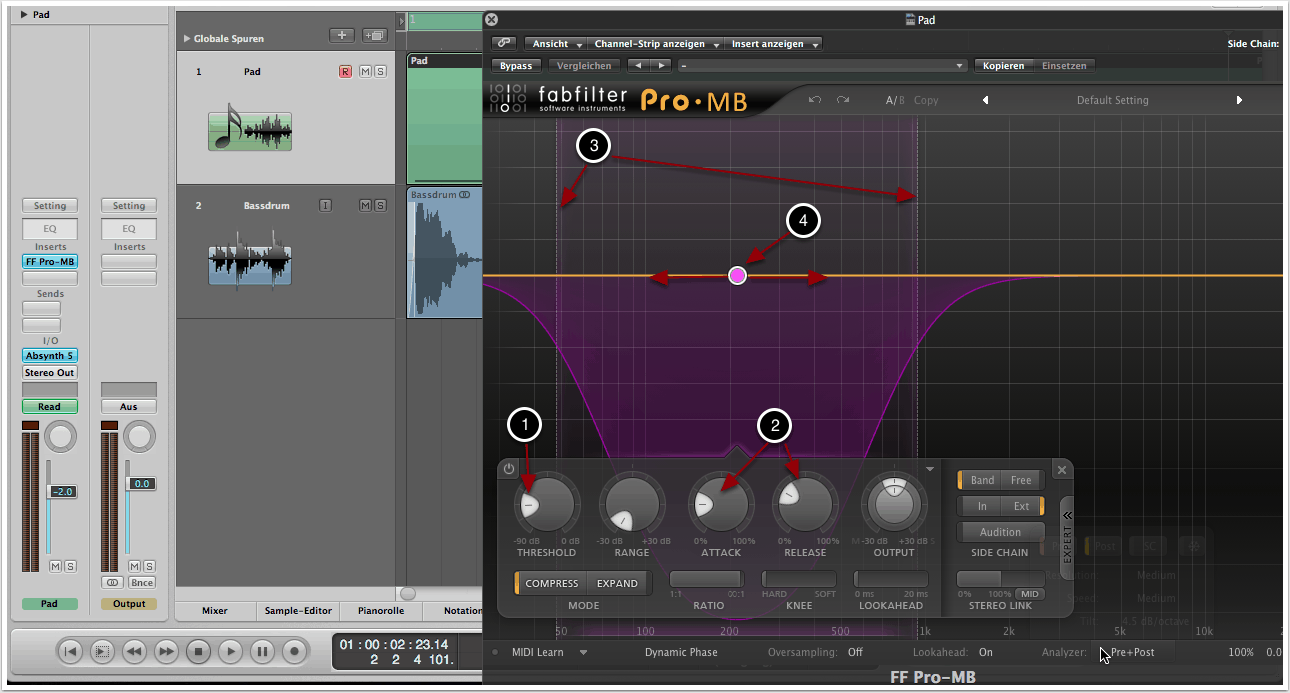Open the Pianorolle tab
Image resolution: width=1290 pixels, height=693 pixels.
(x=381, y=610)
